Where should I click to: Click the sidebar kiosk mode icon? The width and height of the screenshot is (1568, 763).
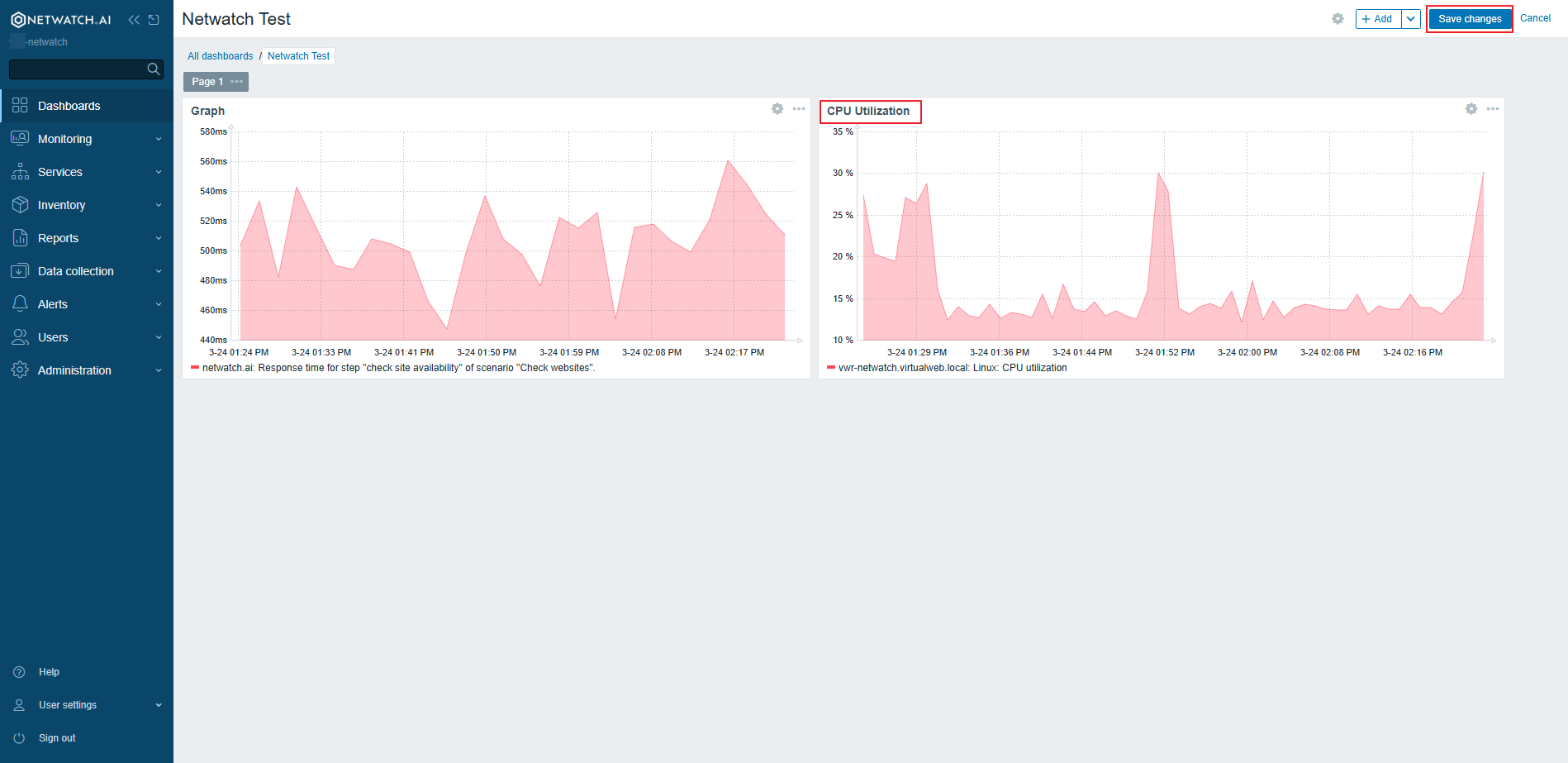click(x=154, y=20)
